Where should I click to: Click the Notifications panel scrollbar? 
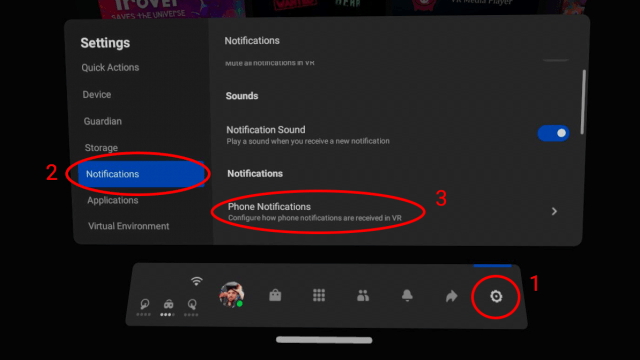pyautogui.click(x=584, y=102)
